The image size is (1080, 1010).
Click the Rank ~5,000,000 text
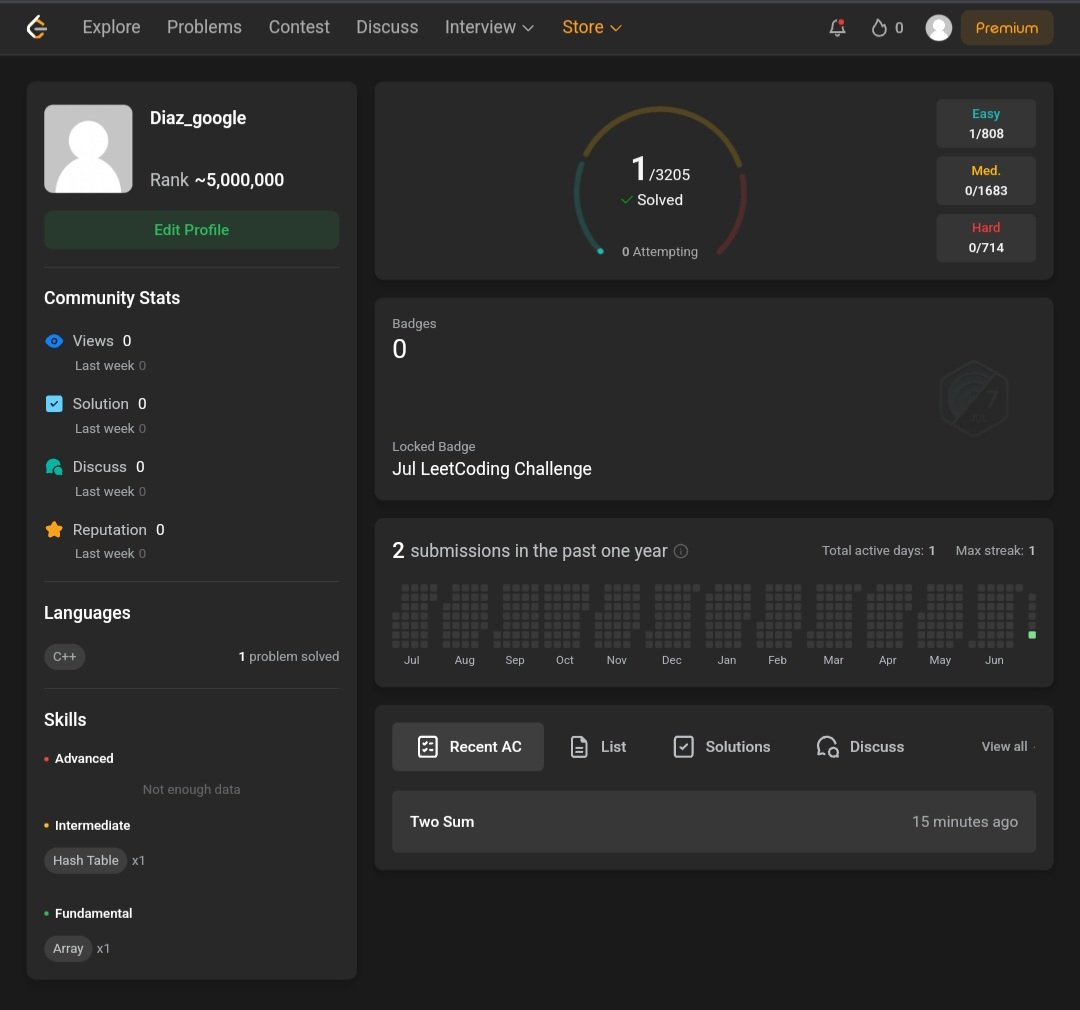click(217, 180)
